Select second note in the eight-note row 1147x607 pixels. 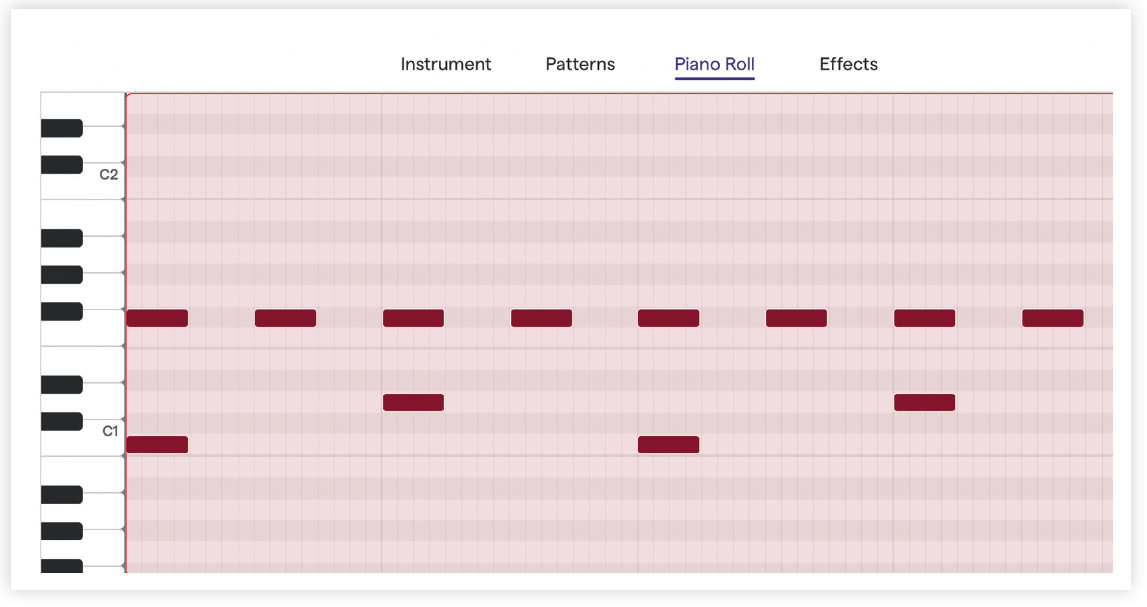(285, 318)
